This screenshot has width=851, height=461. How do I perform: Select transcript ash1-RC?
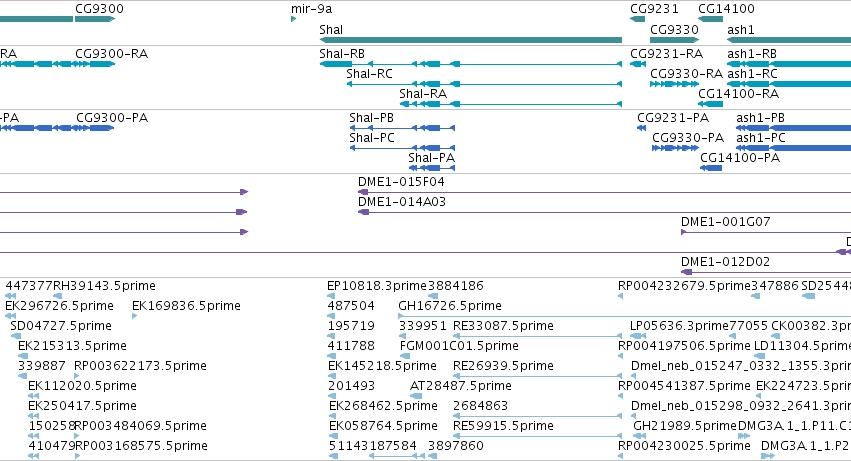789,84
